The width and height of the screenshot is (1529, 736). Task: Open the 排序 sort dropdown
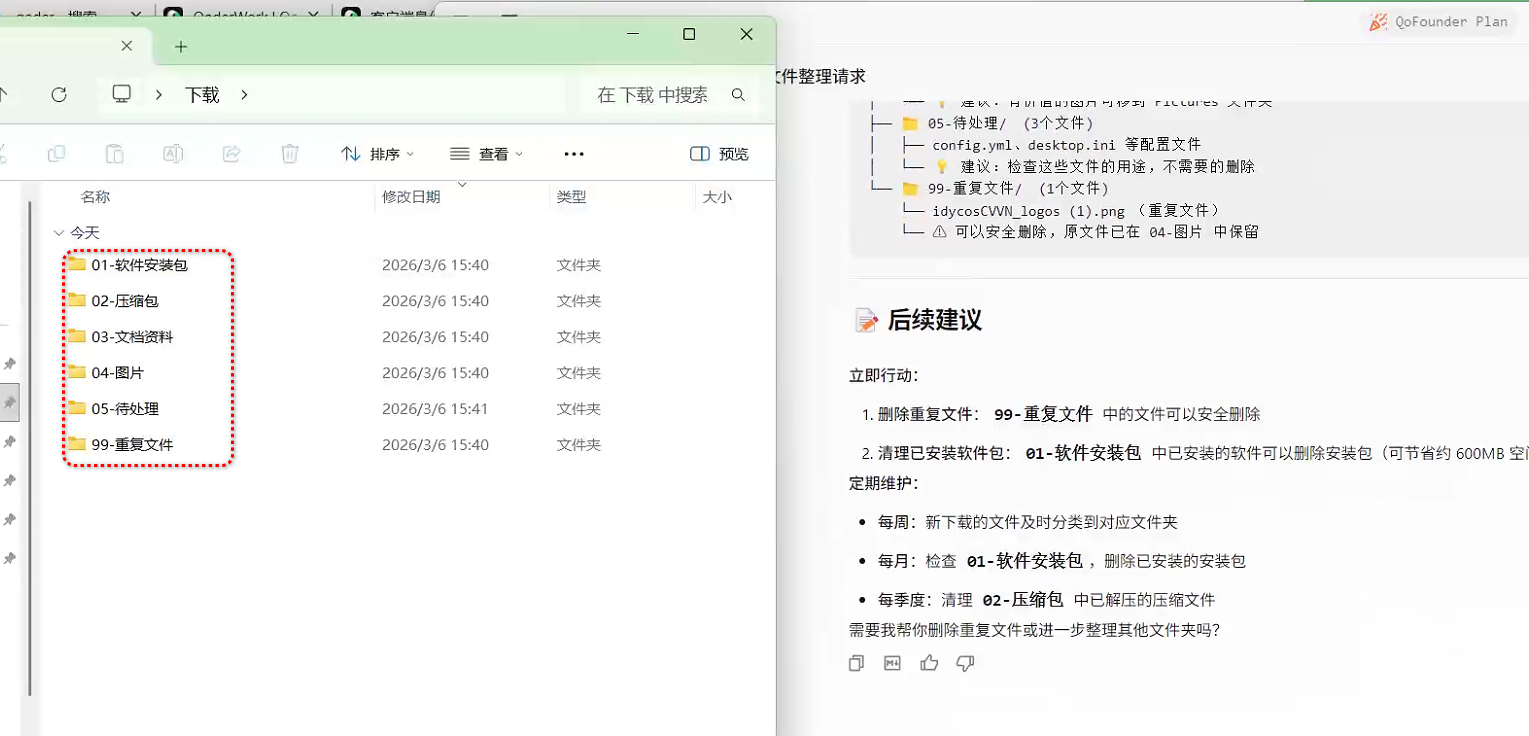click(377, 154)
